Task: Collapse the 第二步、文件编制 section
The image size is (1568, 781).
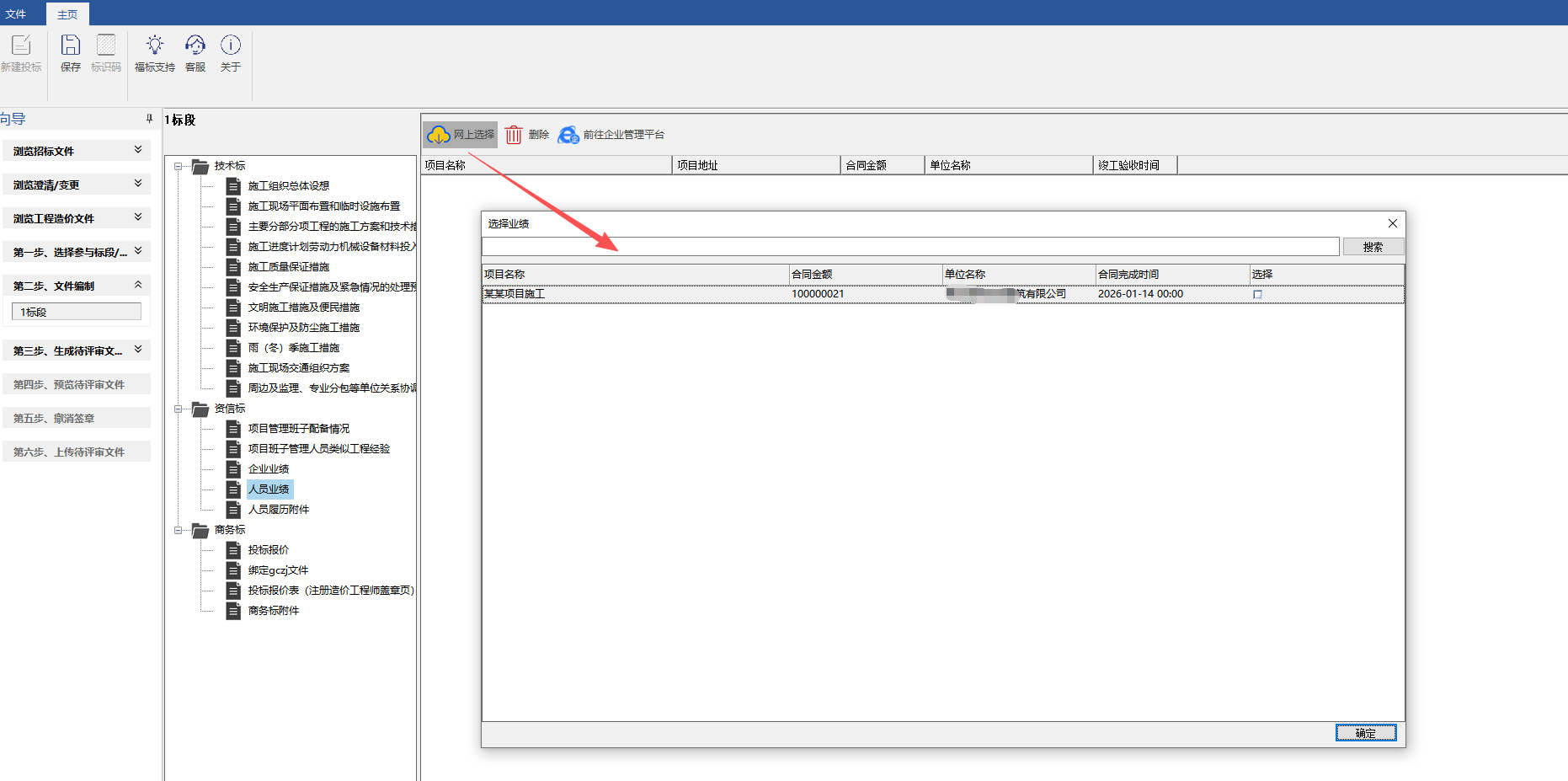Action: coord(138,285)
